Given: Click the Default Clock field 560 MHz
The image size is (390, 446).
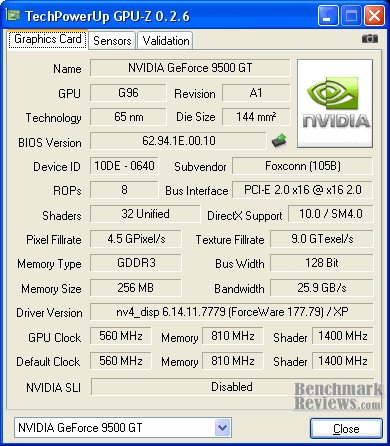Looking at the screenshot, I should pyautogui.click(x=121, y=361).
